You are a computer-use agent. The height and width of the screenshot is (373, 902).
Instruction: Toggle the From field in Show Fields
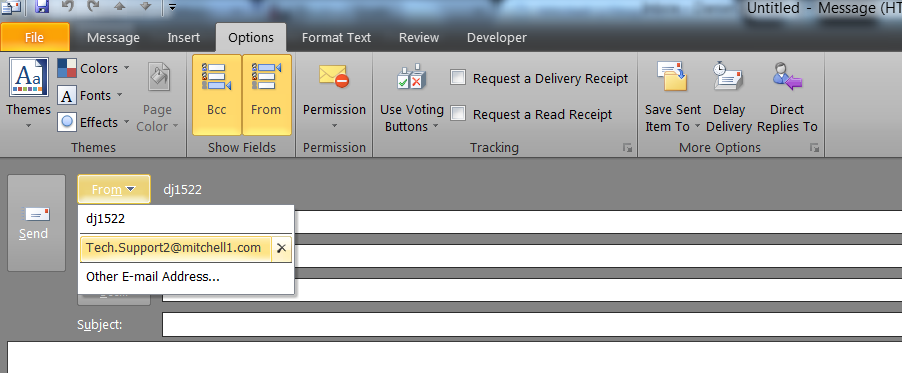point(266,94)
